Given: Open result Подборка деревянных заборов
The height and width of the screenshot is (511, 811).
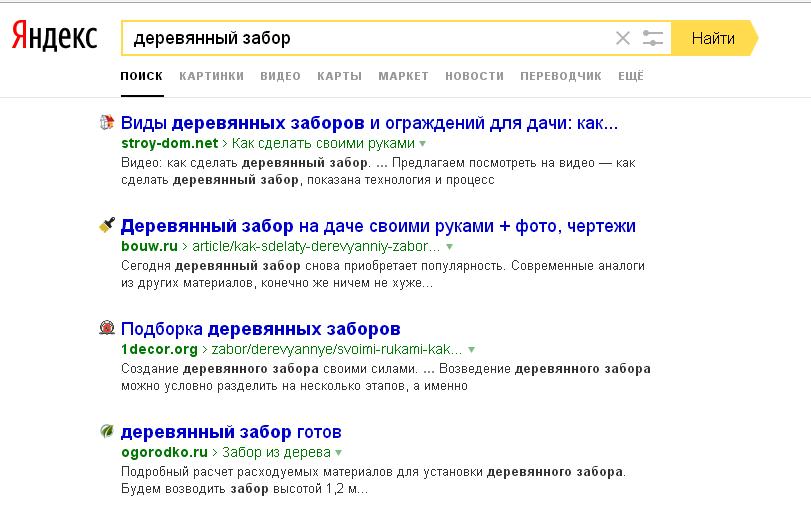Looking at the screenshot, I should pos(261,329).
